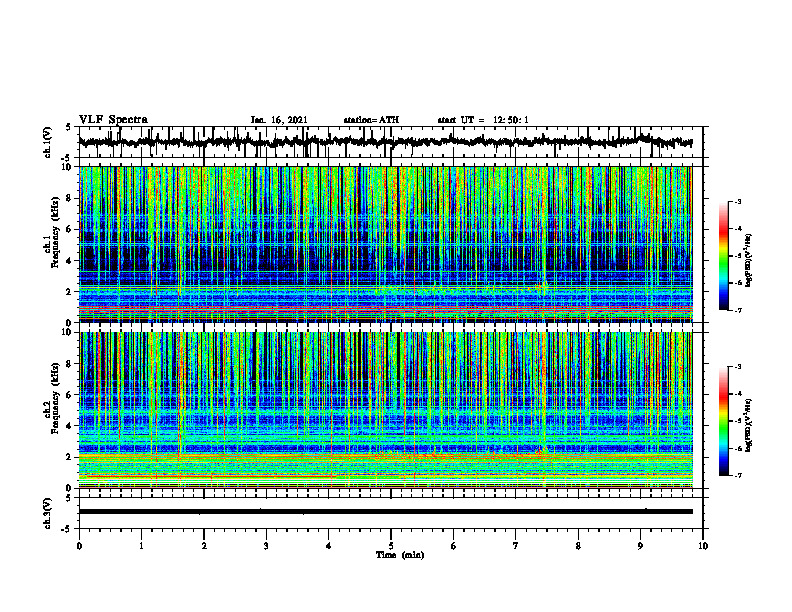
Task: Click the ch.1 voltage waveform trace panel
Action: [391, 142]
